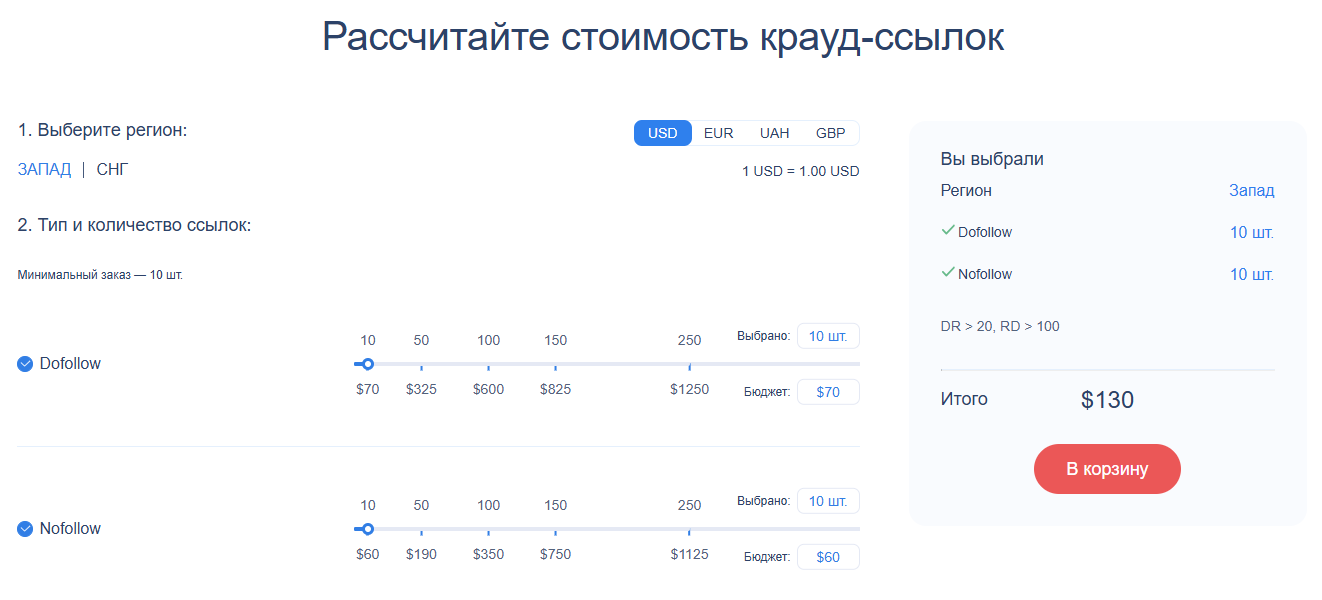Select the USD currency tab

(x=662, y=132)
